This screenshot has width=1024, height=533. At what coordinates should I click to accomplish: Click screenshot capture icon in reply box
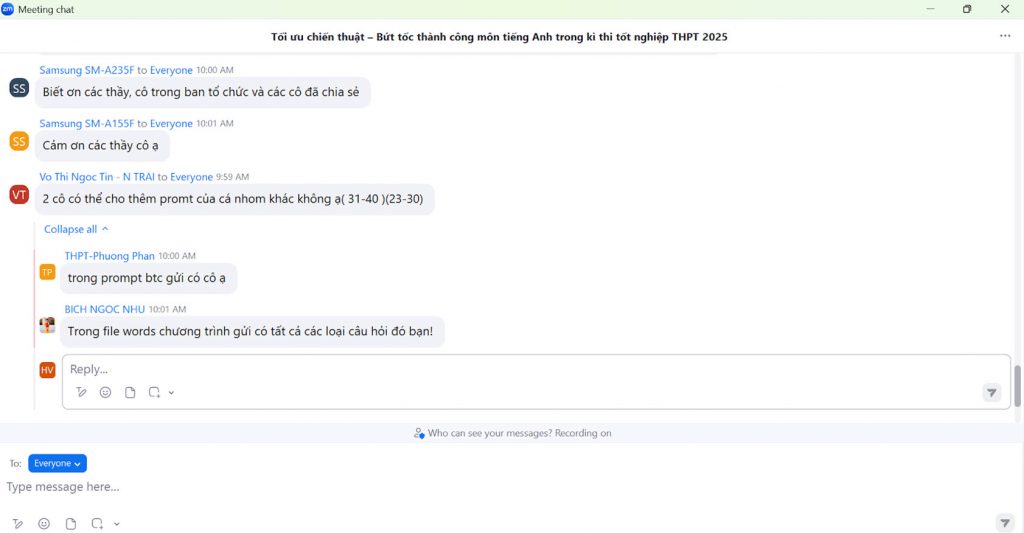click(154, 393)
